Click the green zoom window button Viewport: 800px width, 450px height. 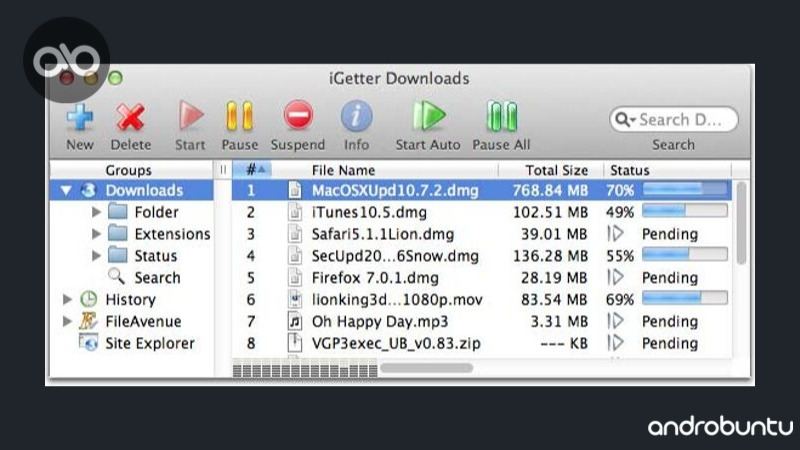[116, 78]
